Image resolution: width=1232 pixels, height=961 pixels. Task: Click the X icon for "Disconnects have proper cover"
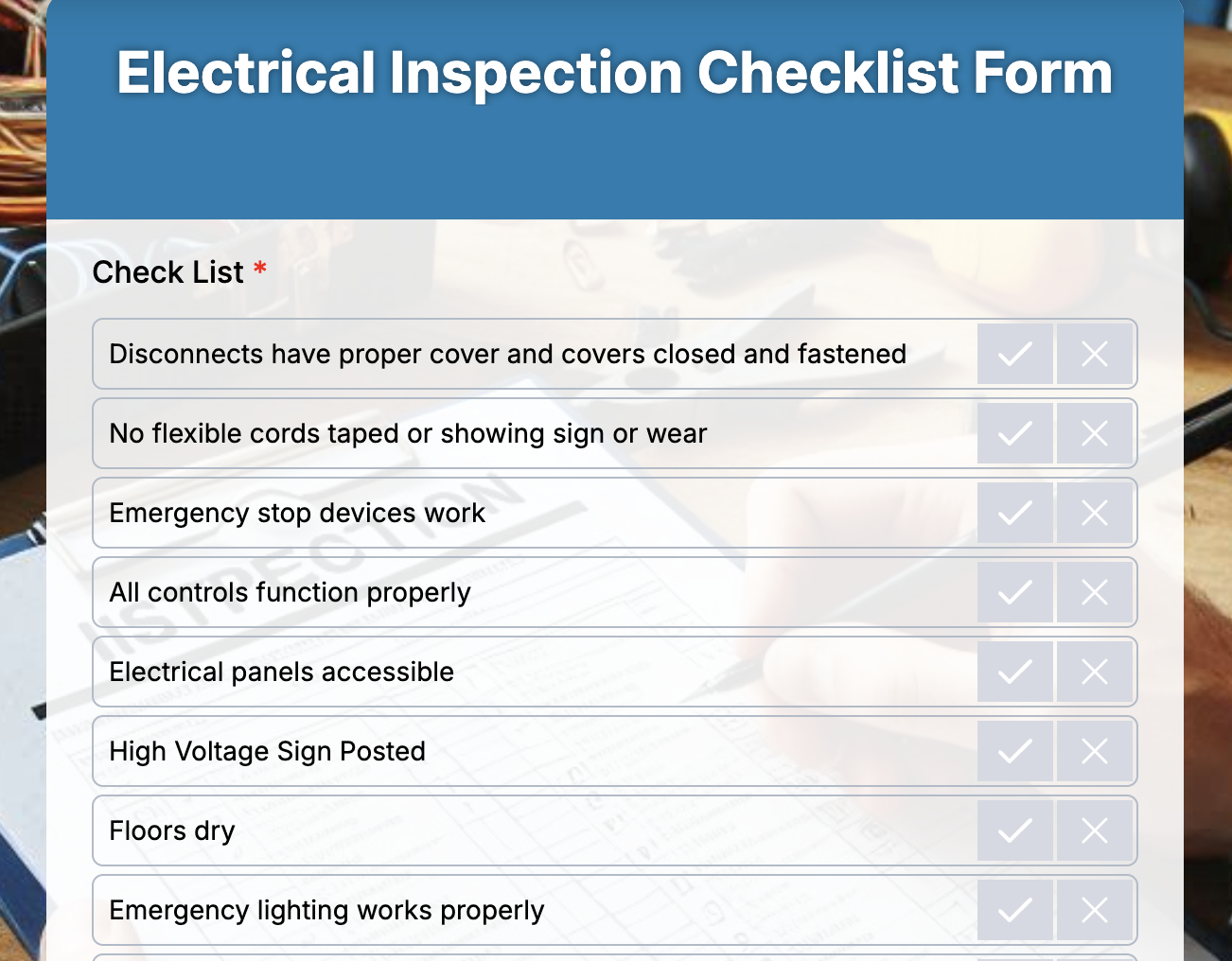1095,354
